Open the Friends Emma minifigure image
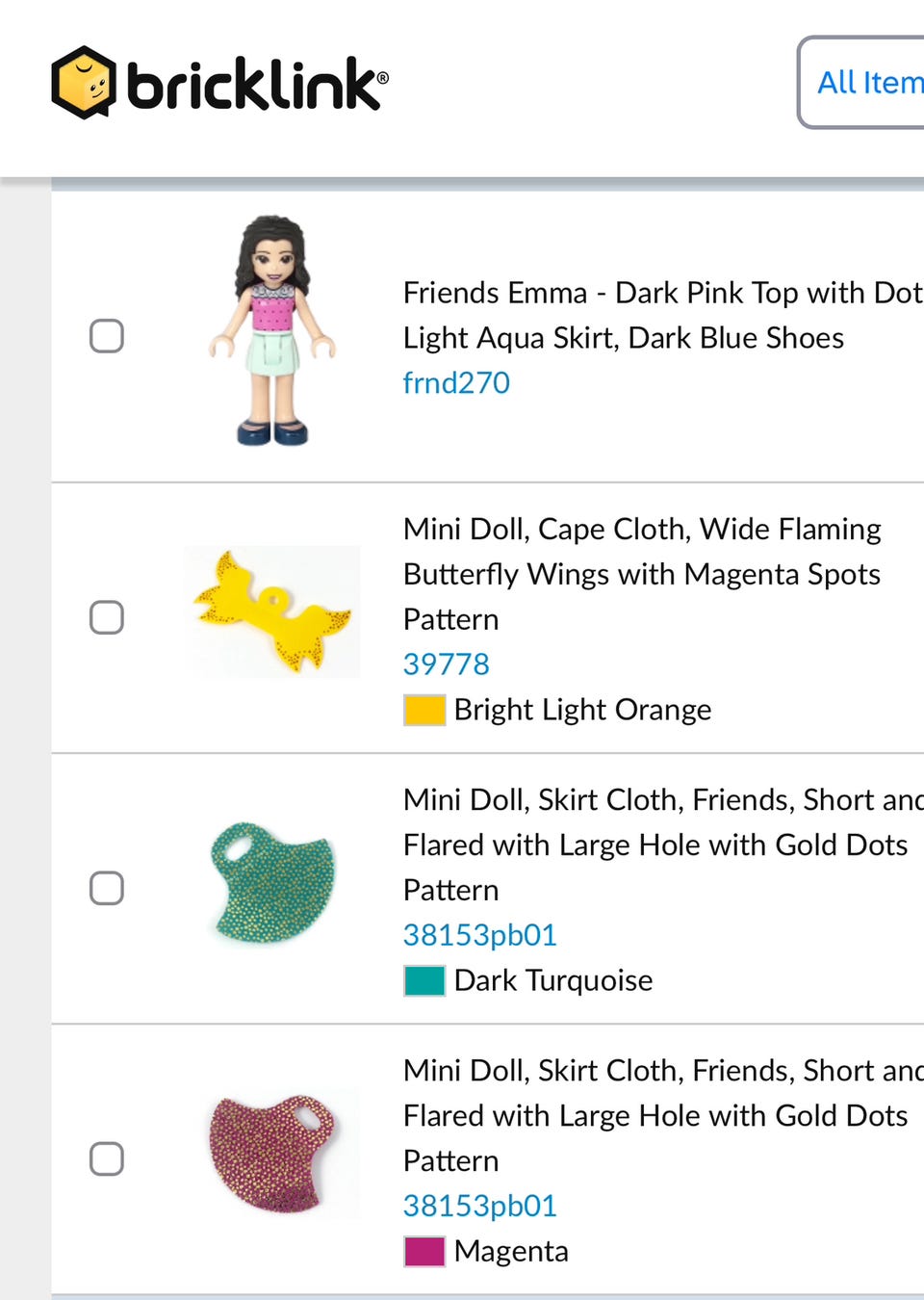 tap(272, 330)
